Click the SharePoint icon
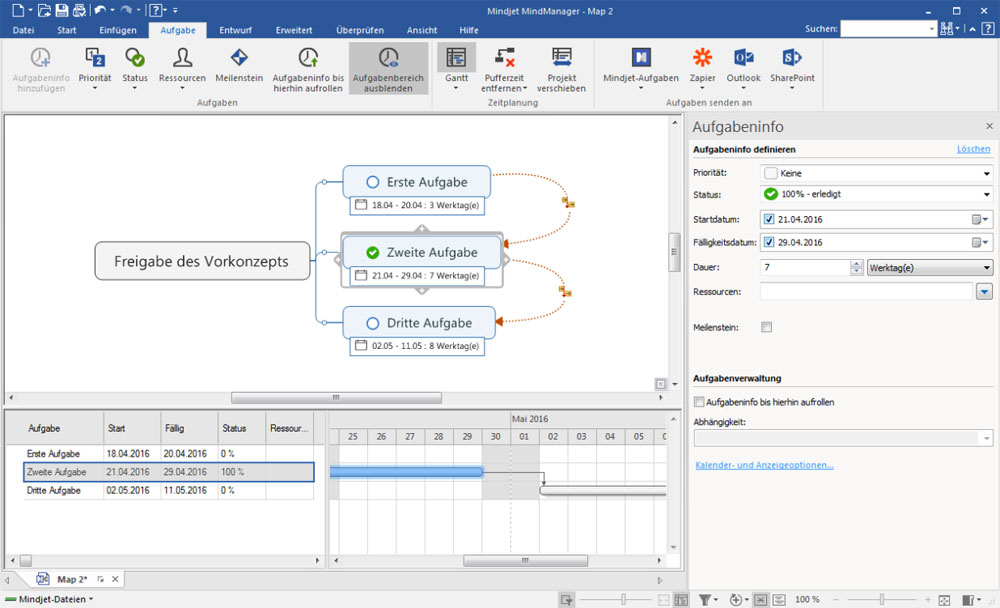This screenshot has height=608, width=1000. pos(792,58)
